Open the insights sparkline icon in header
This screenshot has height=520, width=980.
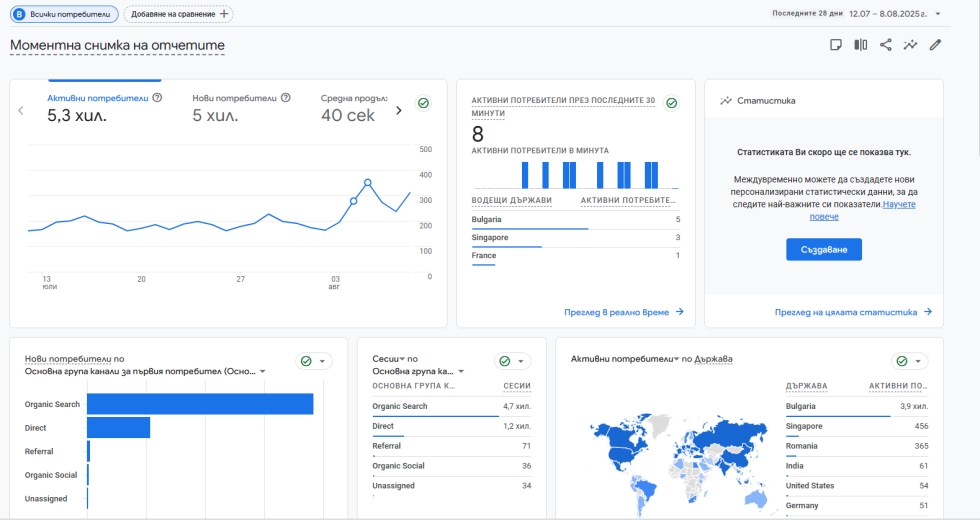(911, 45)
